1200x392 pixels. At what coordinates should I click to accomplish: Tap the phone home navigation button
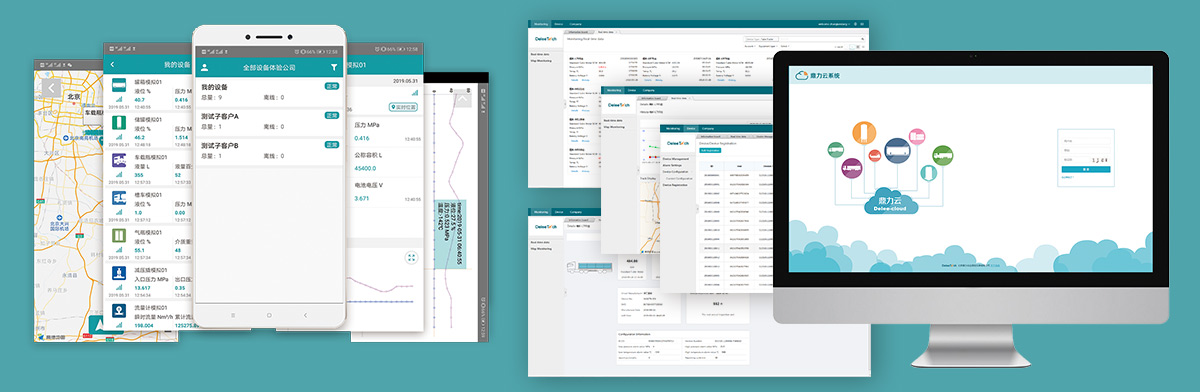pyautogui.click(x=269, y=314)
